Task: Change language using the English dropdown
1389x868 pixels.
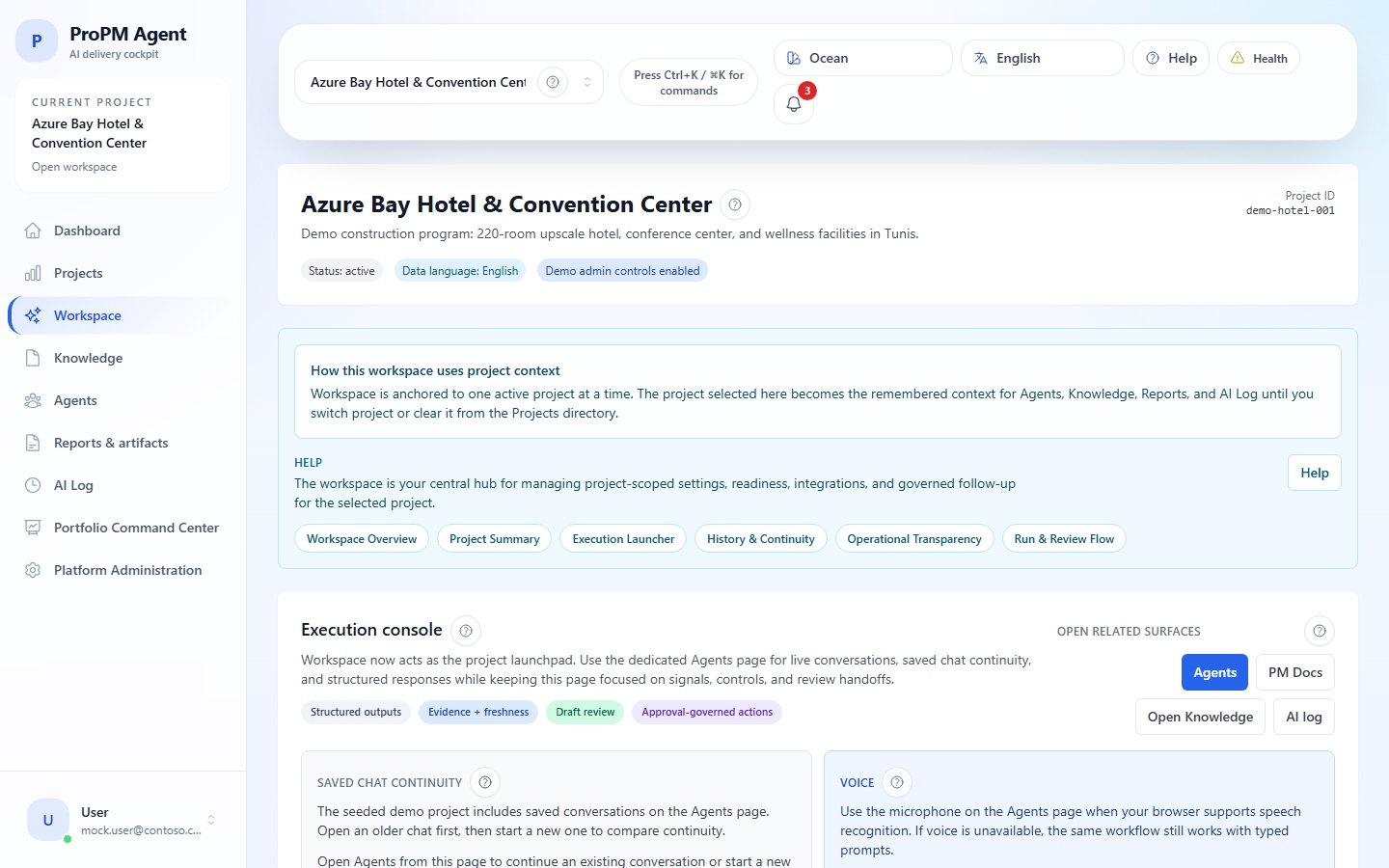Action: pyautogui.click(x=1042, y=58)
